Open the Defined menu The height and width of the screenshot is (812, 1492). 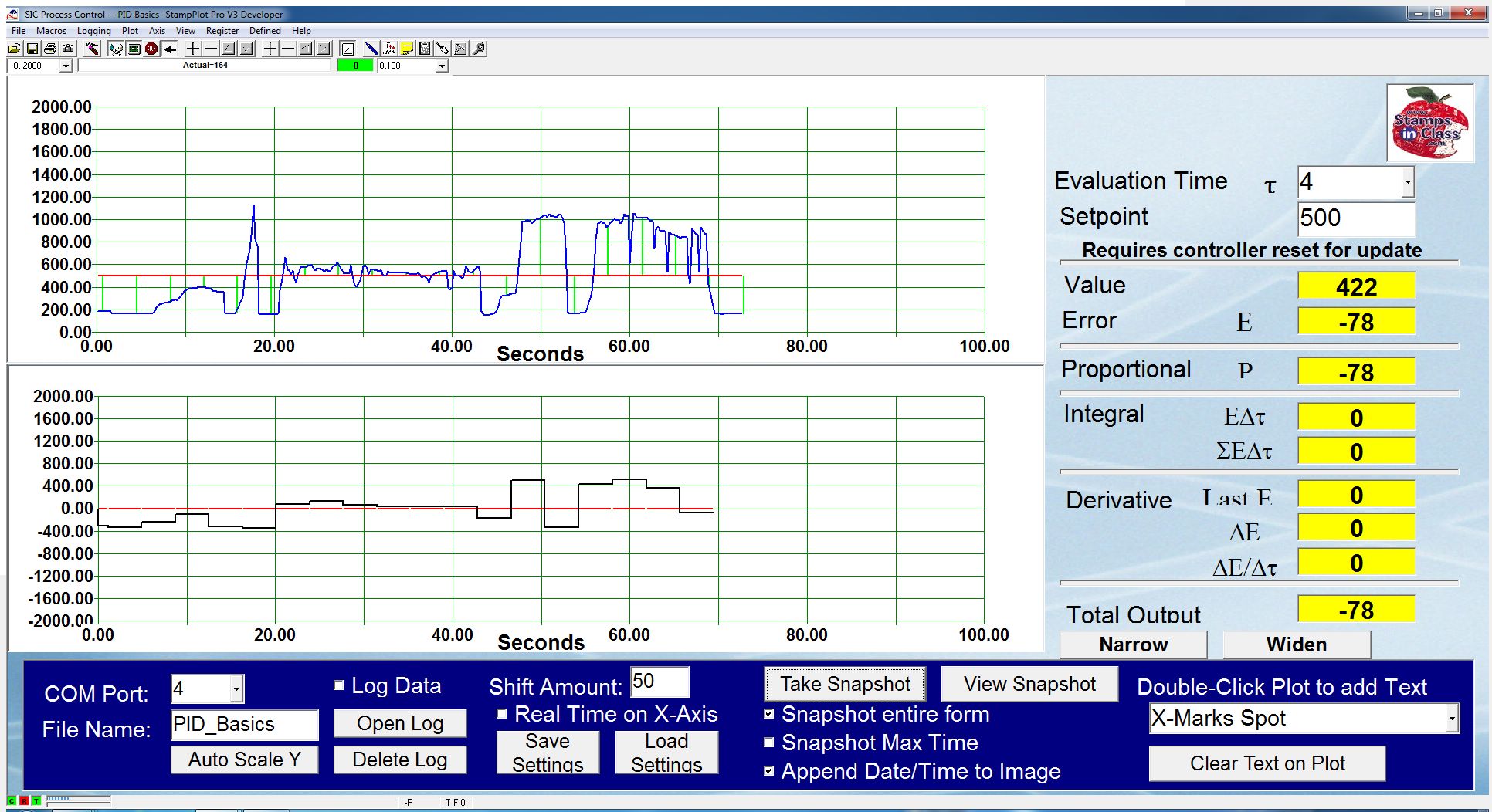(265, 31)
